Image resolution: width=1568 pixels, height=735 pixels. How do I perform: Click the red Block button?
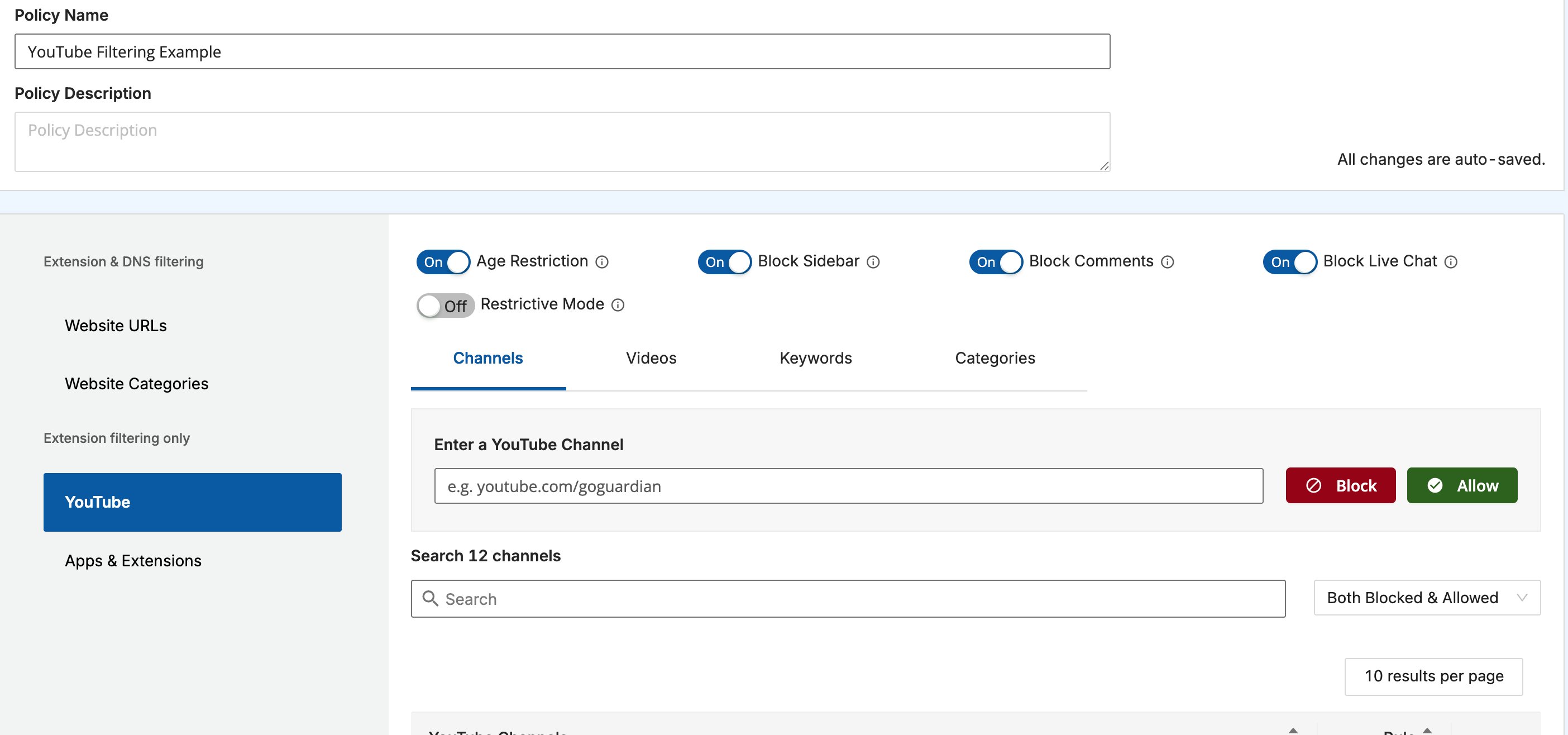[x=1340, y=485]
